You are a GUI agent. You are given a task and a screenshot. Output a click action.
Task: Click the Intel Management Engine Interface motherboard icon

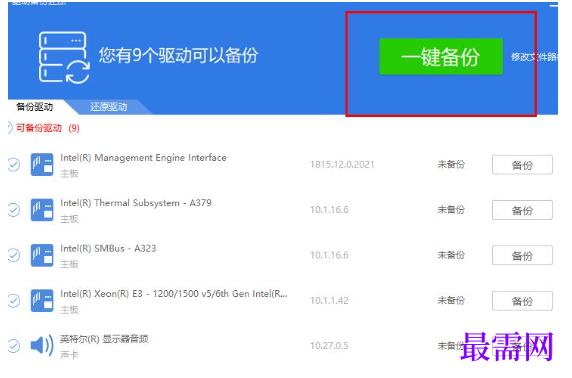pos(42,165)
